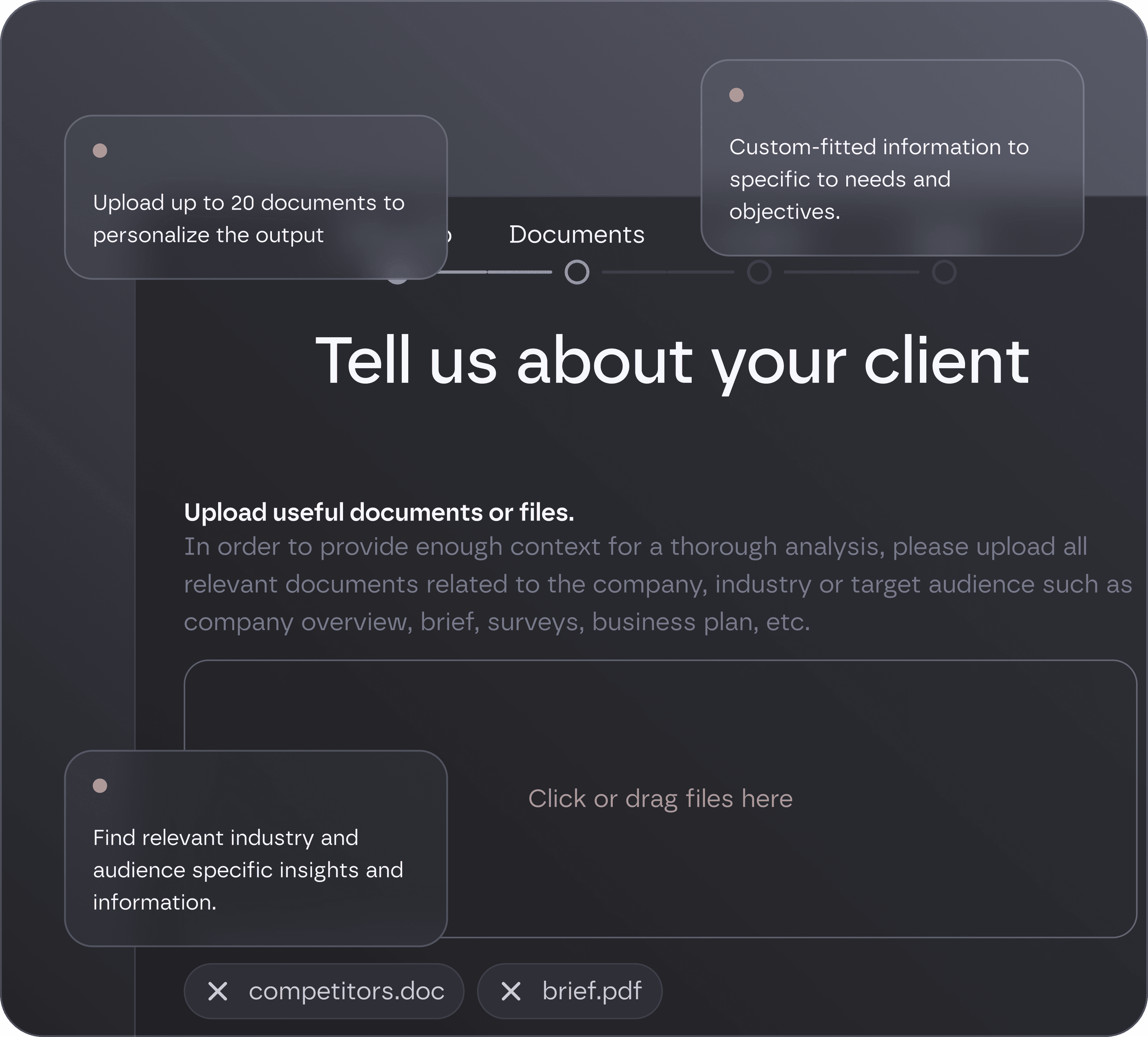Remove competitors.doc with its X icon
This screenshot has height=1037, width=1148.
(x=217, y=991)
